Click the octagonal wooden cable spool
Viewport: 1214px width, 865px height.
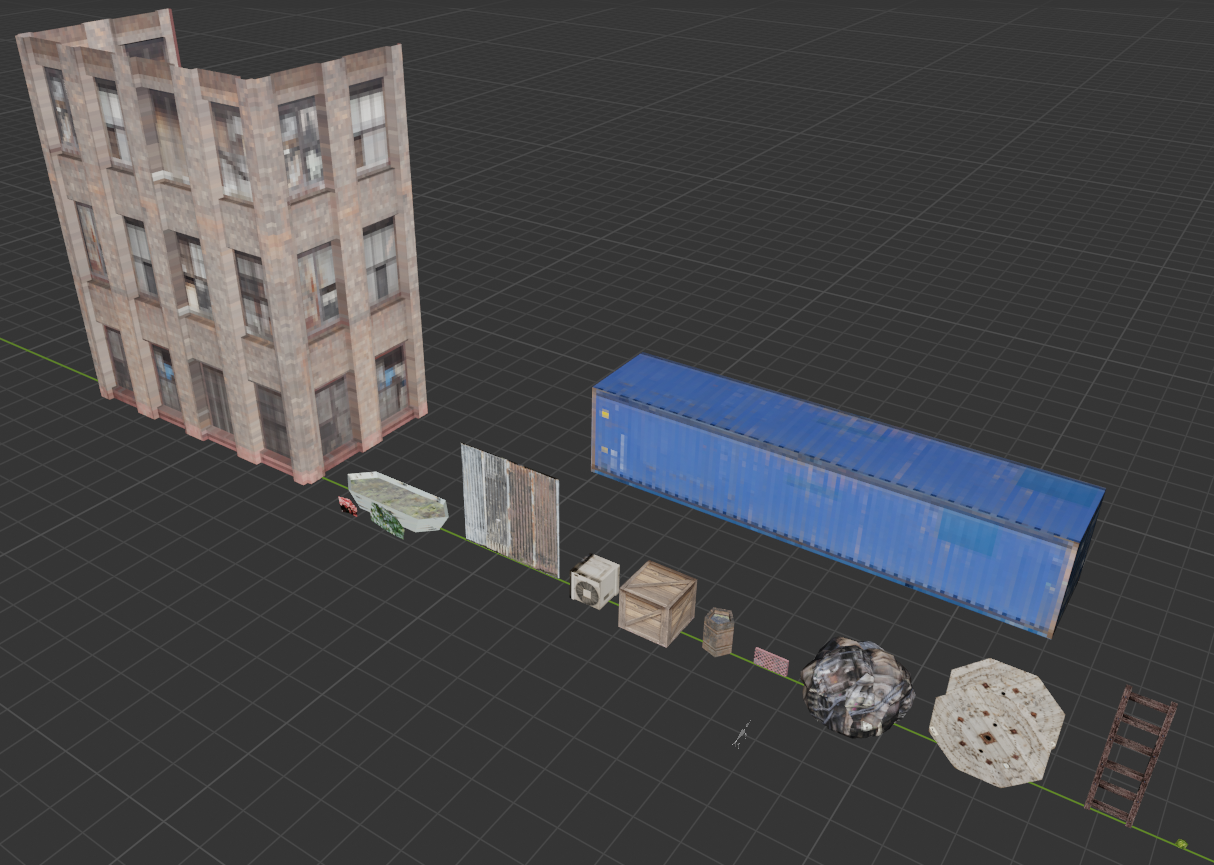click(996, 722)
